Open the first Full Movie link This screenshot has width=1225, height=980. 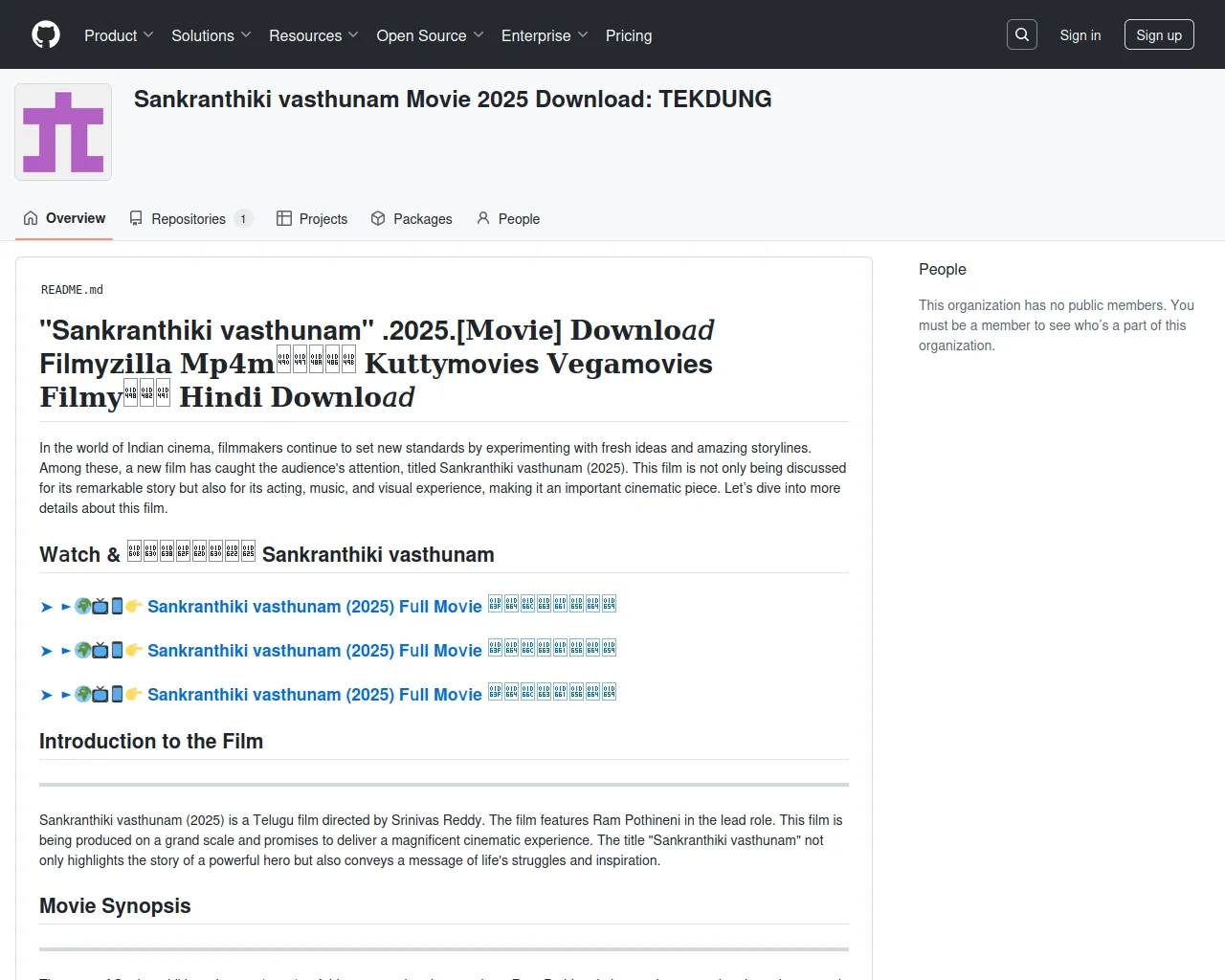click(x=315, y=607)
